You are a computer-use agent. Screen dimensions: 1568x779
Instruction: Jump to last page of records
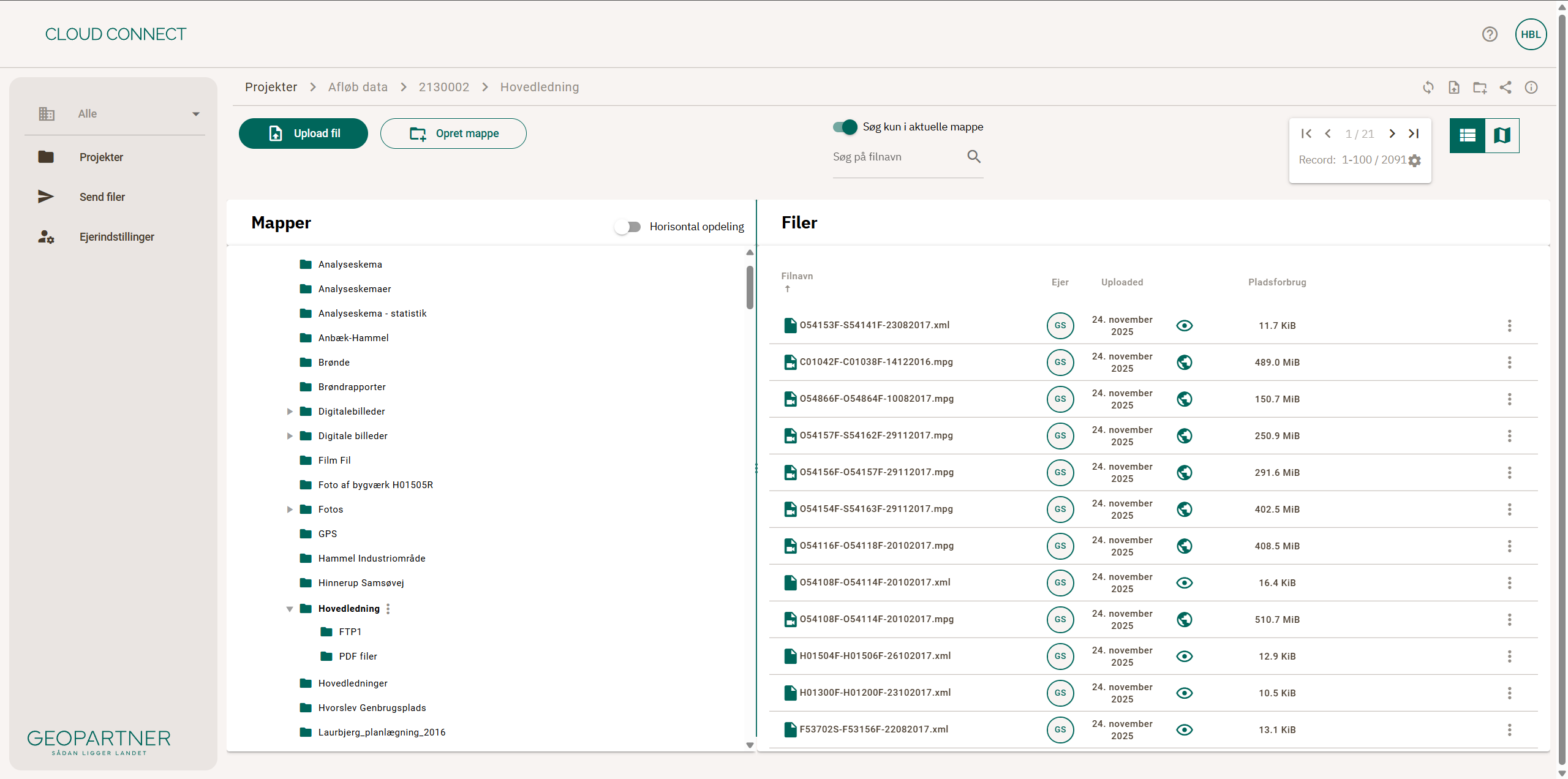coord(1414,134)
